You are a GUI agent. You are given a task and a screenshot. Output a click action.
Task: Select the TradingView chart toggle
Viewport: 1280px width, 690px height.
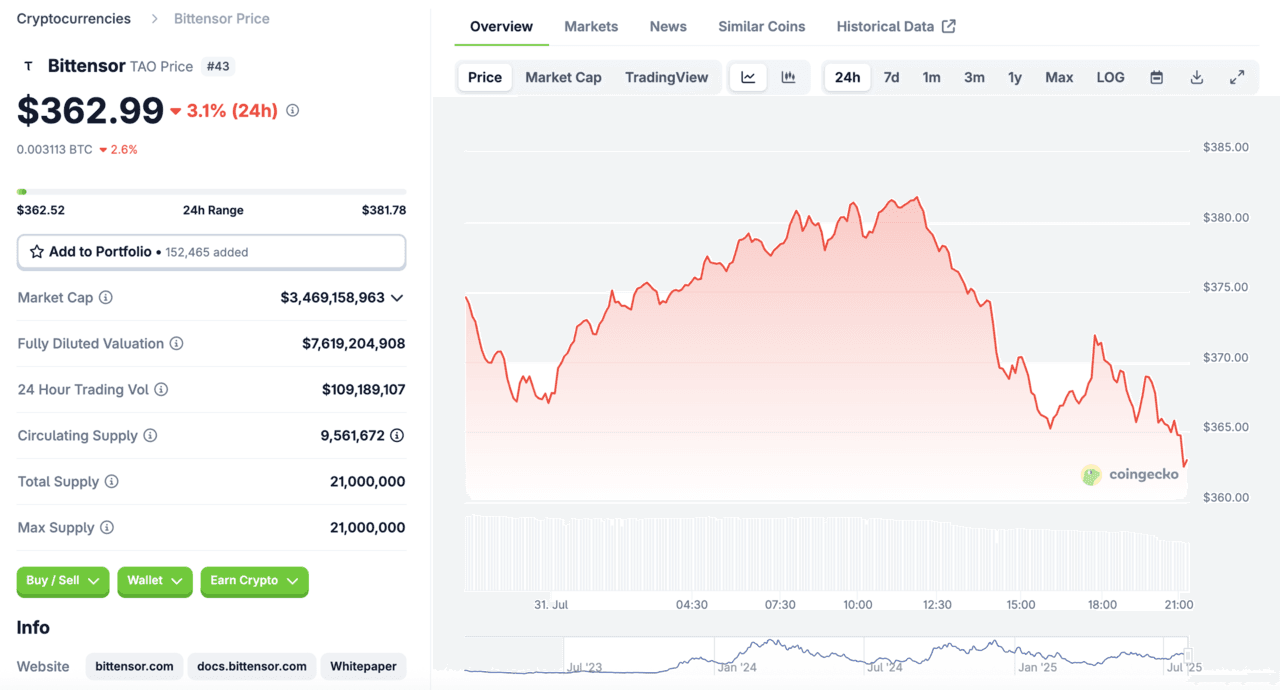pyautogui.click(x=666, y=77)
